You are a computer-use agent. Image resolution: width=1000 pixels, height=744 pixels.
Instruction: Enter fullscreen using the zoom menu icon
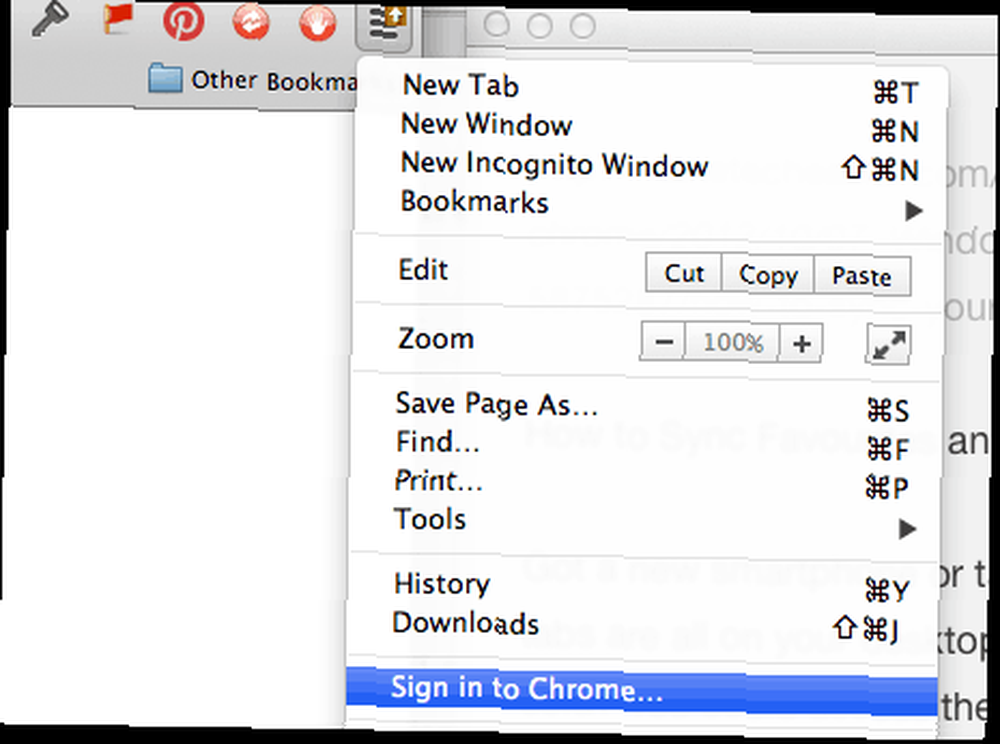888,344
